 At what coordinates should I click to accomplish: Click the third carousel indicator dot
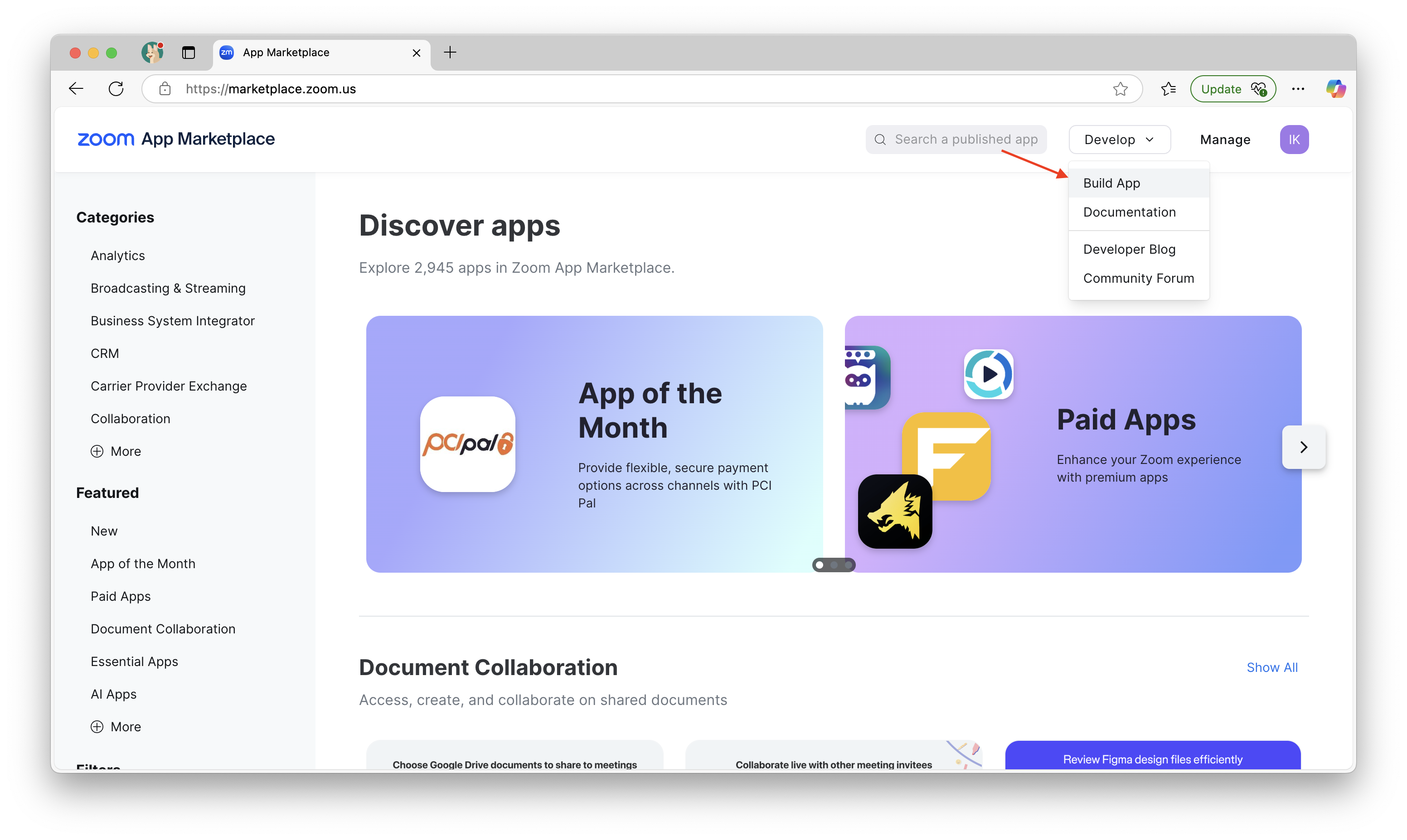tap(848, 565)
